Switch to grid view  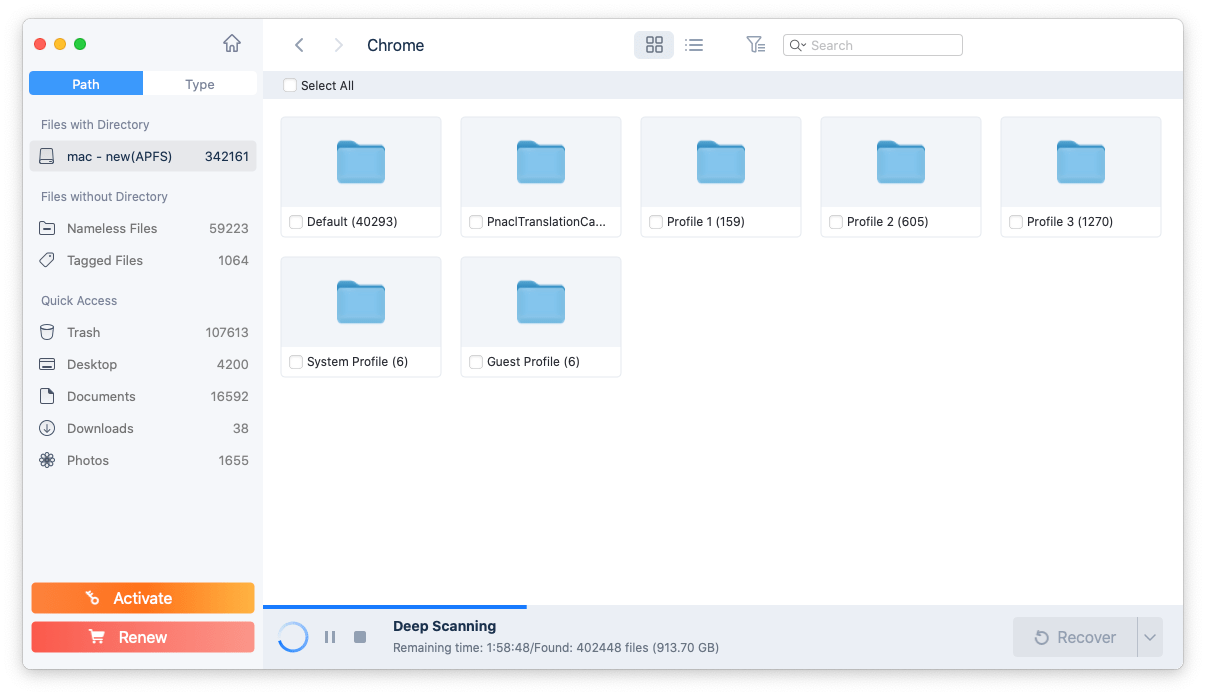[x=654, y=45]
